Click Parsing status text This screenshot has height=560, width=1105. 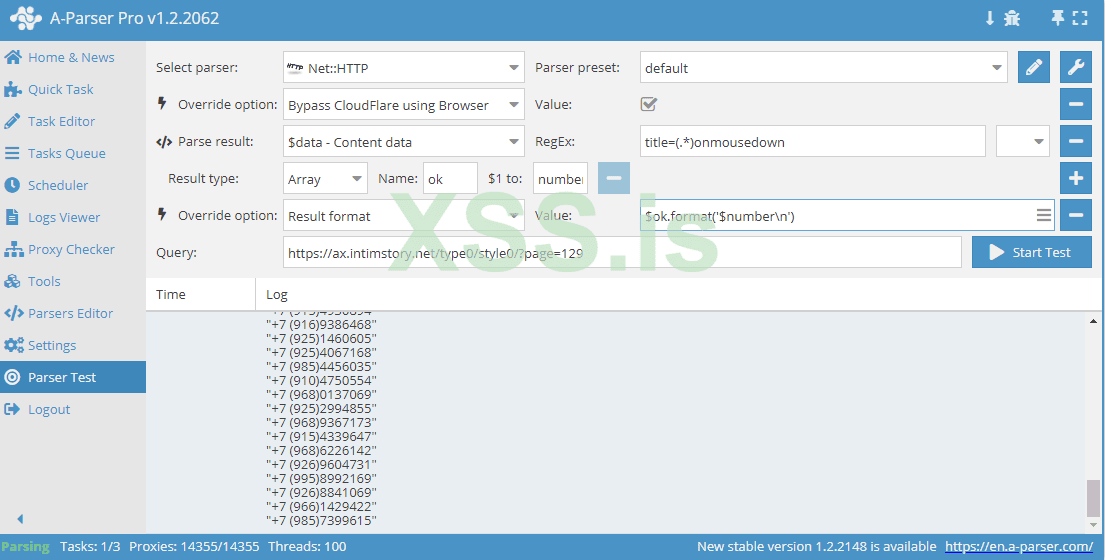(x=25, y=547)
